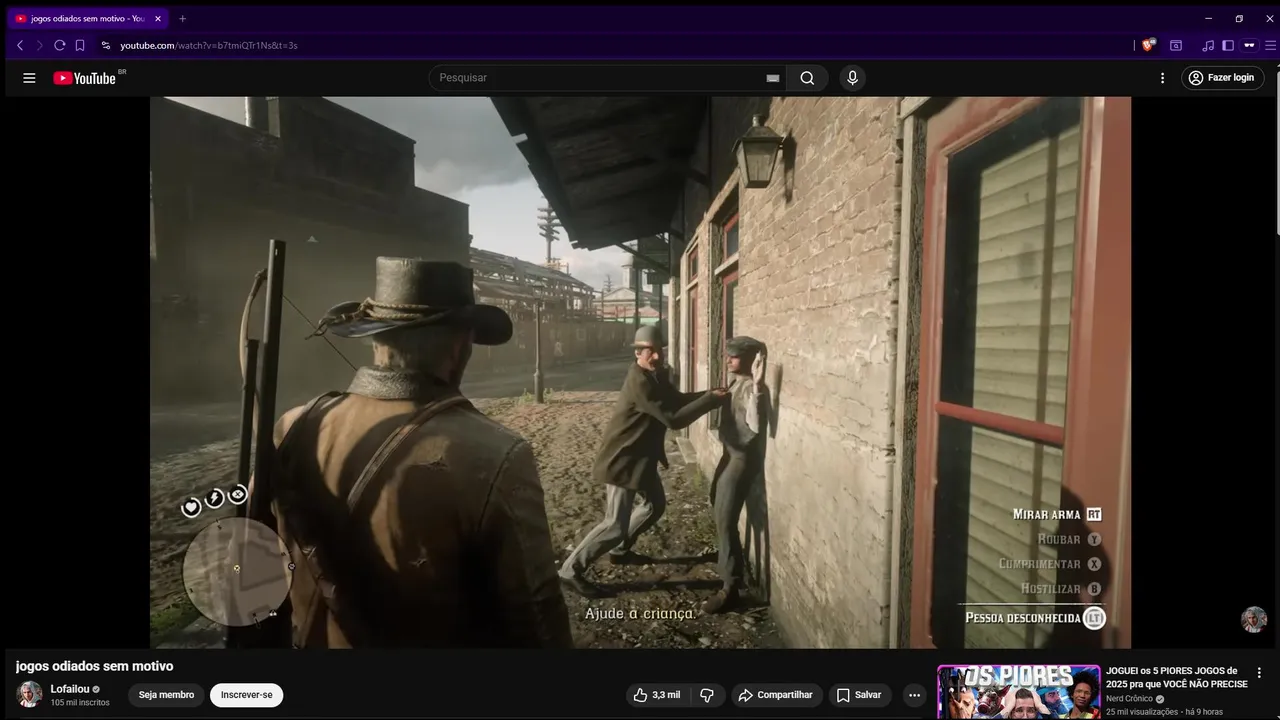Open the YouTube guide hamburger menu
1280x720 pixels.
click(x=29, y=78)
